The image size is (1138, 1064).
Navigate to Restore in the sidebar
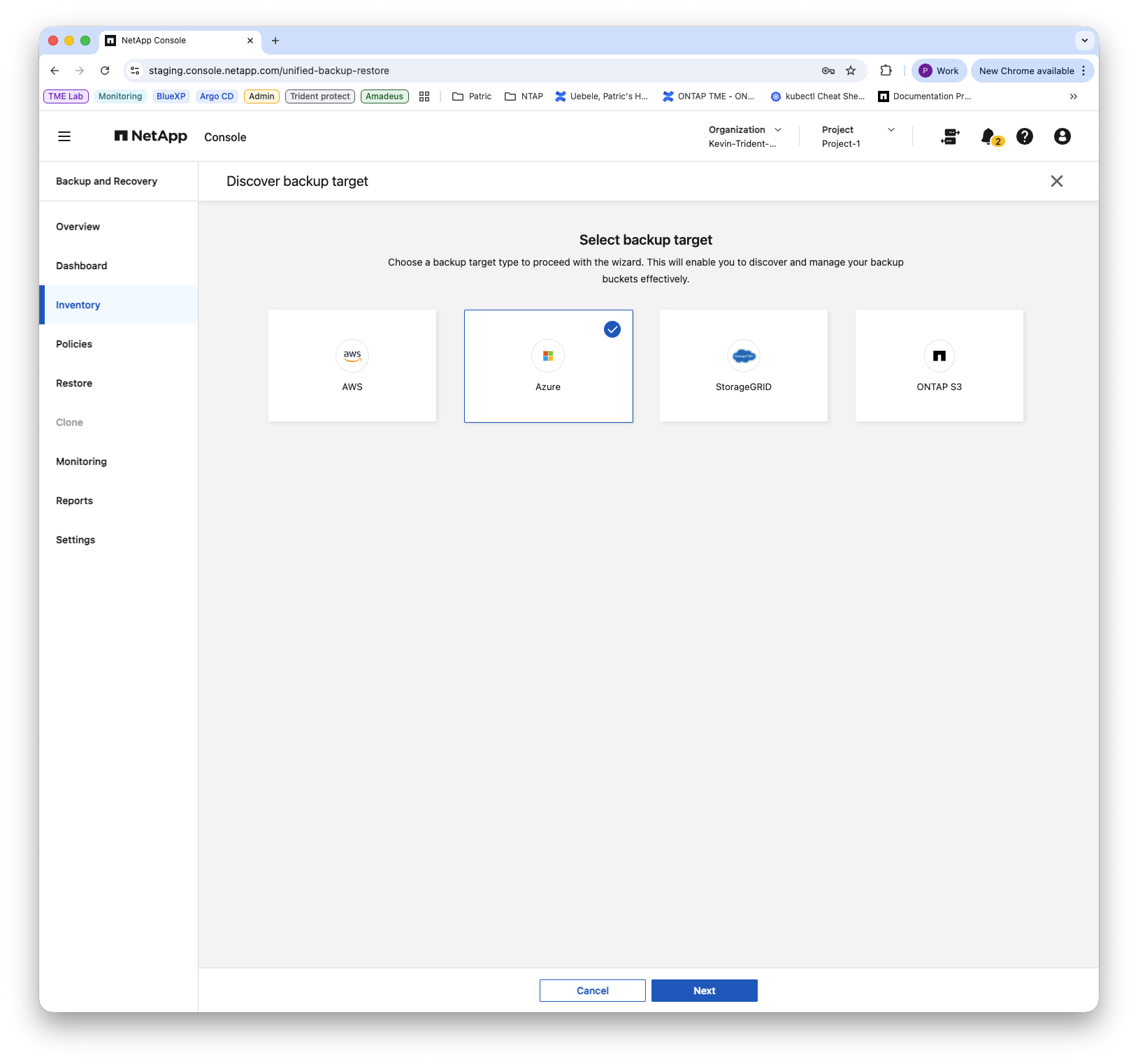119,383
